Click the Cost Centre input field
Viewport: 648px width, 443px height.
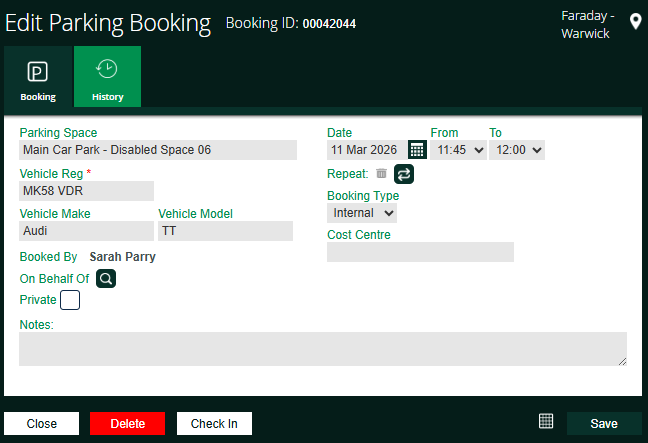(x=420, y=252)
